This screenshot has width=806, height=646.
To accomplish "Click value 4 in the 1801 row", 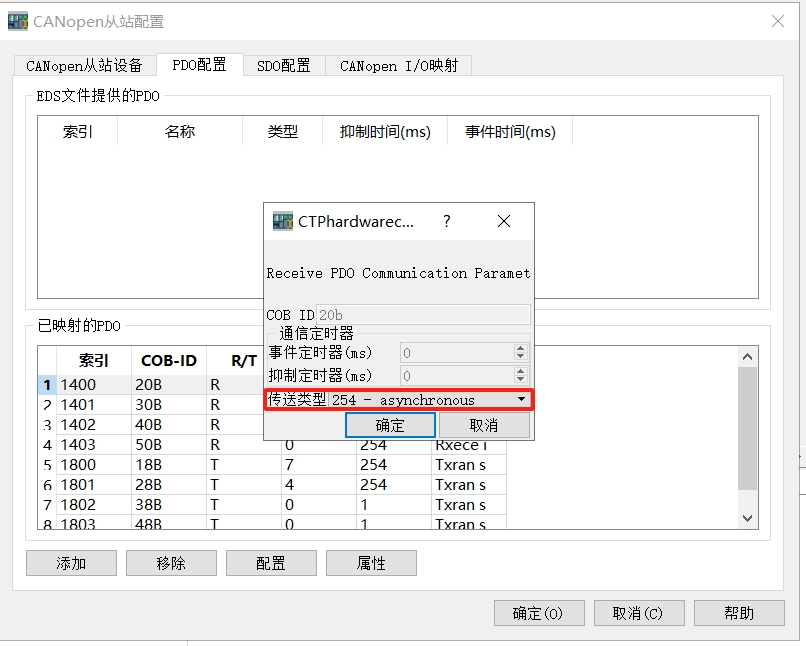I will coord(319,485).
